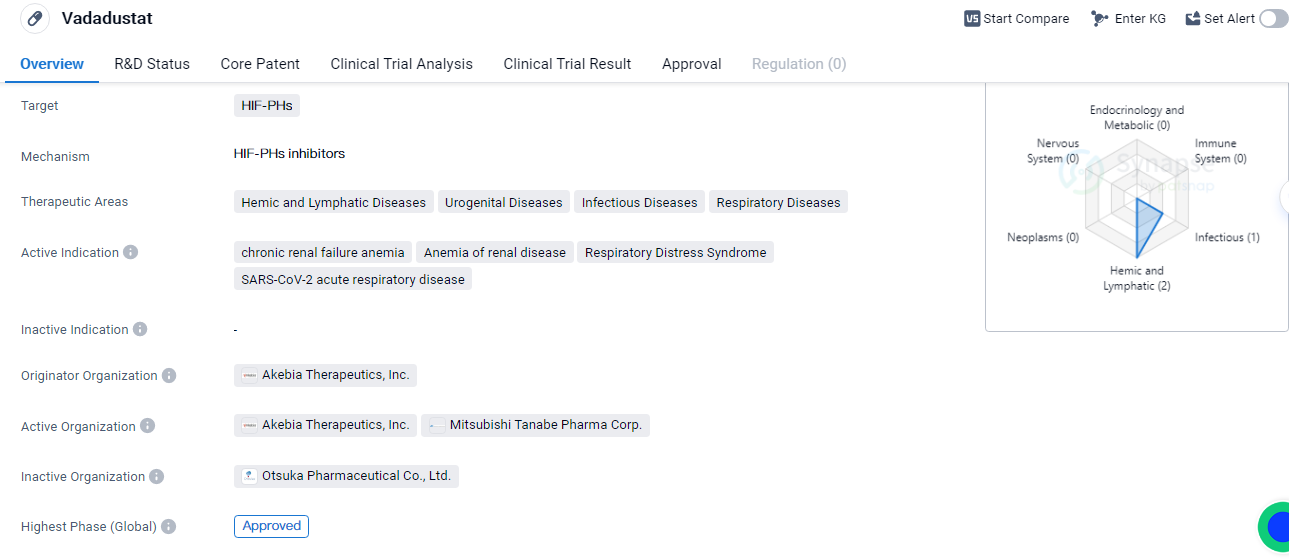Toggle the Set Alert switch
This screenshot has width=1289, height=560.
point(1273,18)
